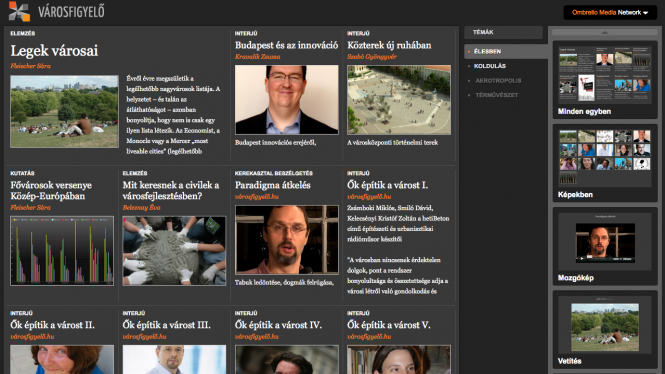The width and height of the screenshot is (665, 374).
Task: Click the portrait under Ők építik a várost III.
Action: (x=174, y=360)
